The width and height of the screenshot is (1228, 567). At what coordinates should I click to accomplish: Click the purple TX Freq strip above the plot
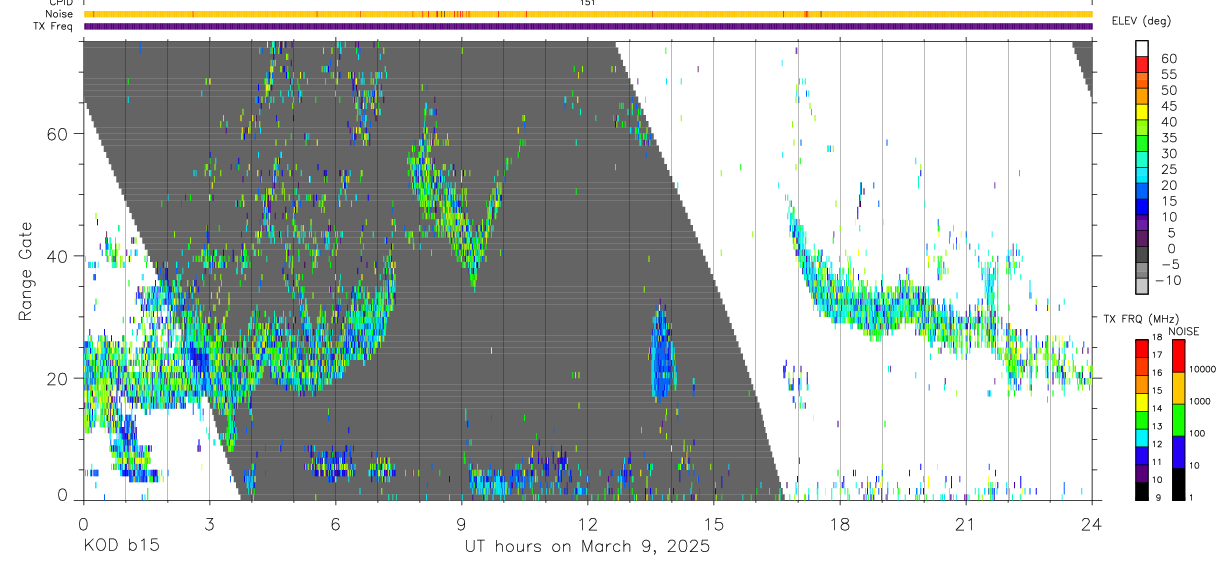pos(588,26)
